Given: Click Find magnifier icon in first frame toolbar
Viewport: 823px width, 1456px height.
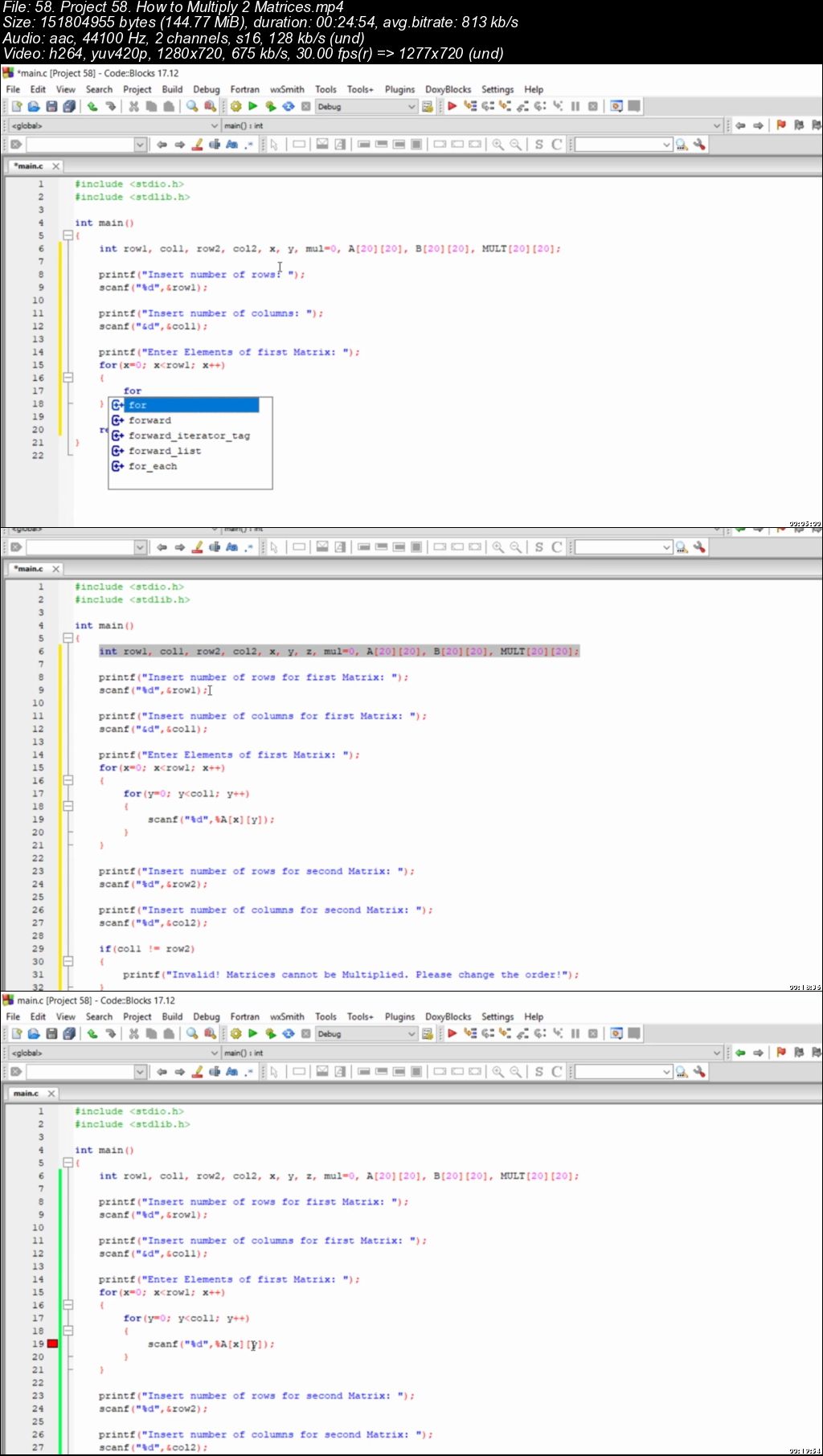Looking at the screenshot, I should (192, 106).
